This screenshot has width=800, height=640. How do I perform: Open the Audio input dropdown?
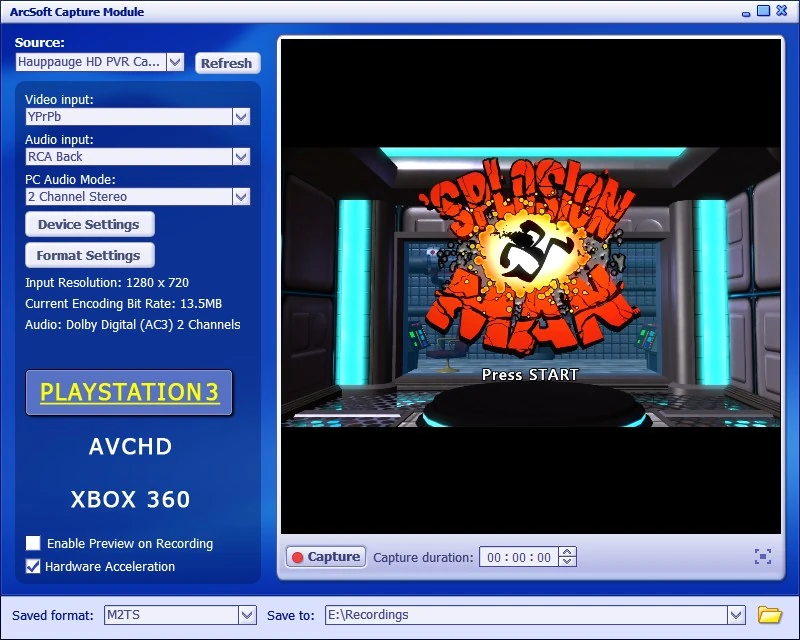(241, 156)
